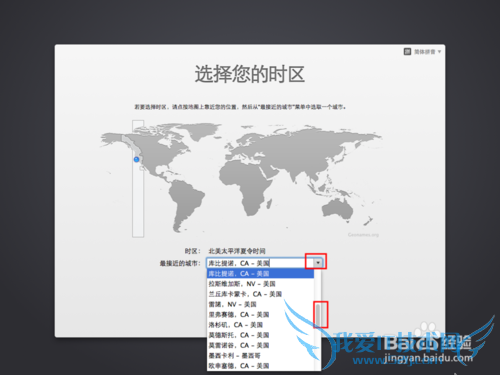Choose 兰丘库卡蒙卡, CA - 美国 from list
Image resolution: width=500 pixels, height=375 pixels.
260,294
